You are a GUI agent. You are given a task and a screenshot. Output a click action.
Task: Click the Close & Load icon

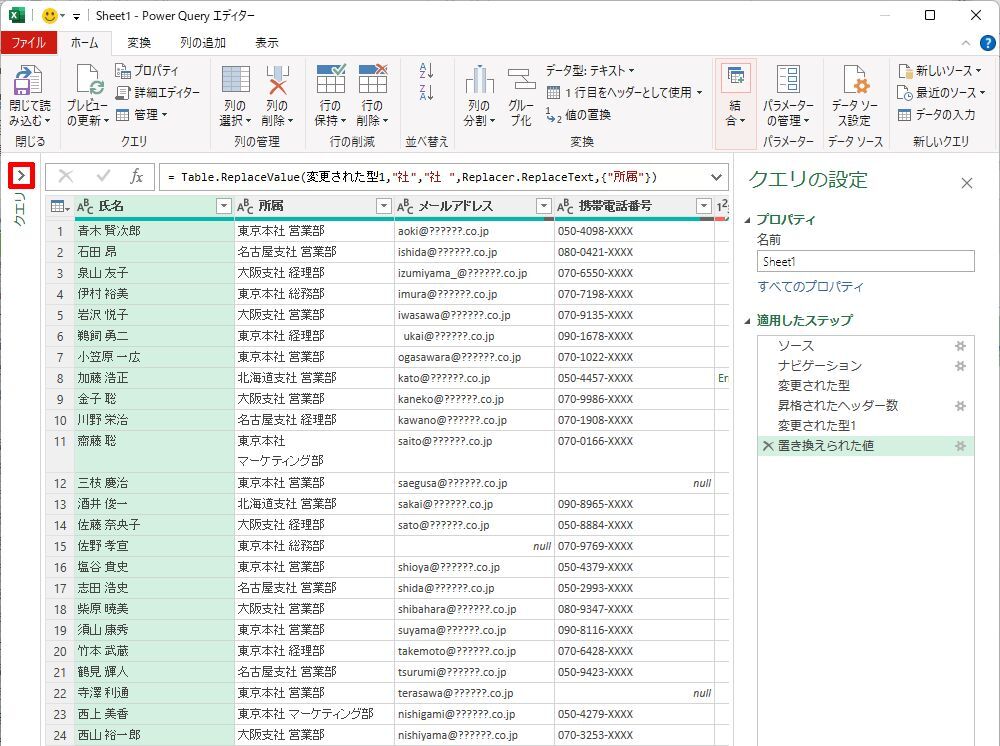tap(29, 80)
